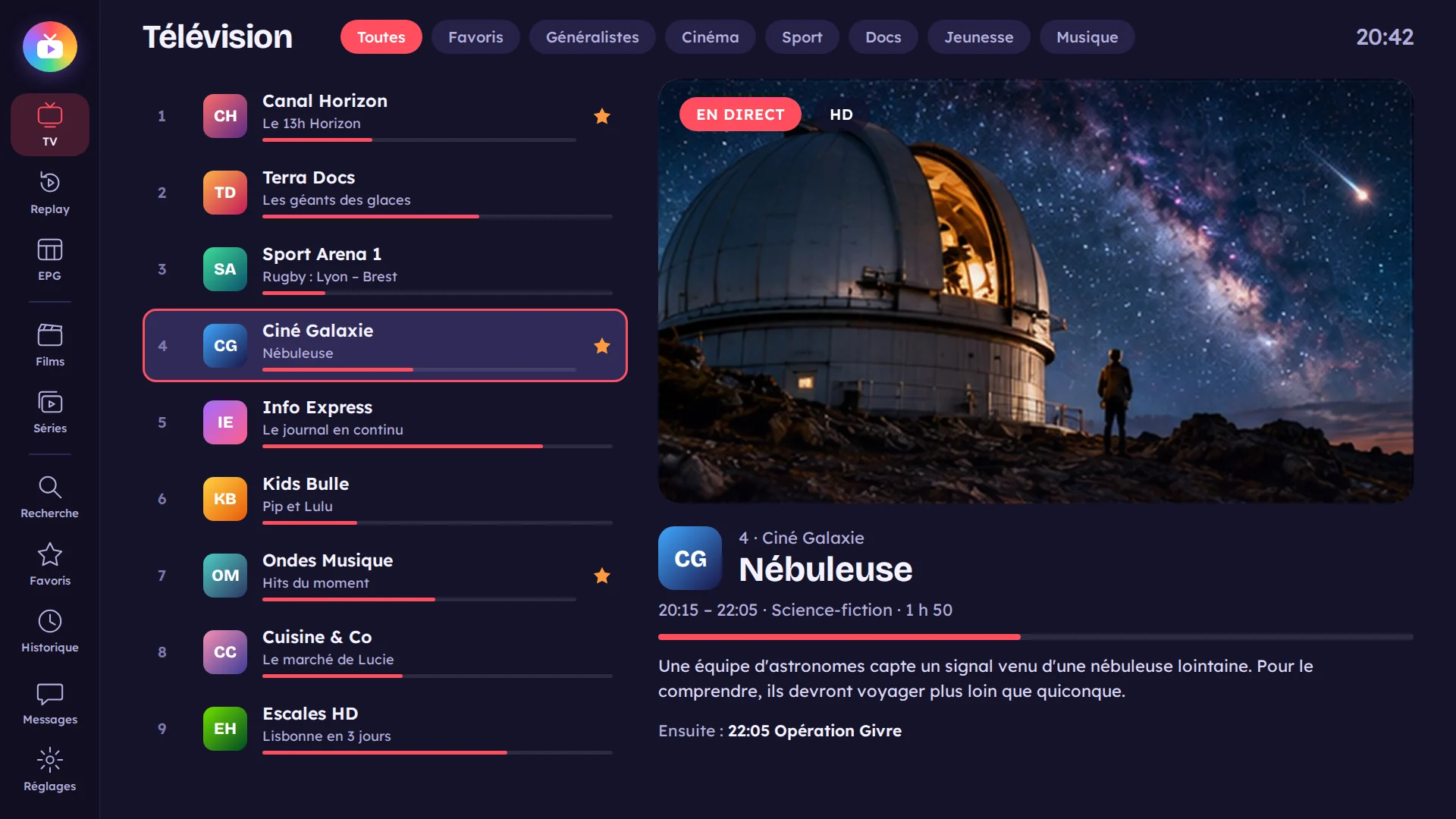Image resolution: width=1456 pixels, height=819 pixels.
Task: Select channel name Info Express
Action: [x=317, y=407]
